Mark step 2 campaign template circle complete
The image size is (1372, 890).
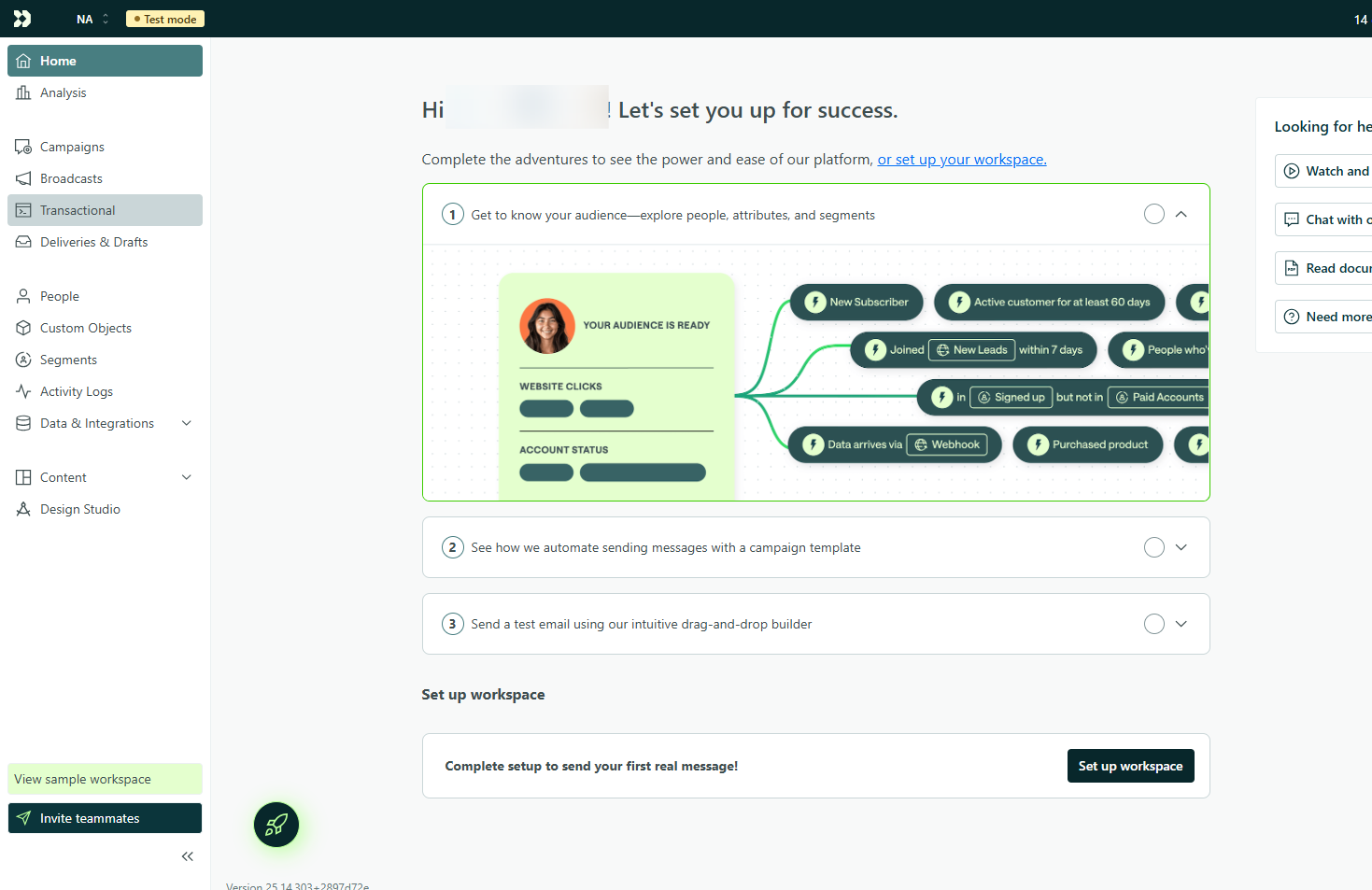pos(1154,547)
